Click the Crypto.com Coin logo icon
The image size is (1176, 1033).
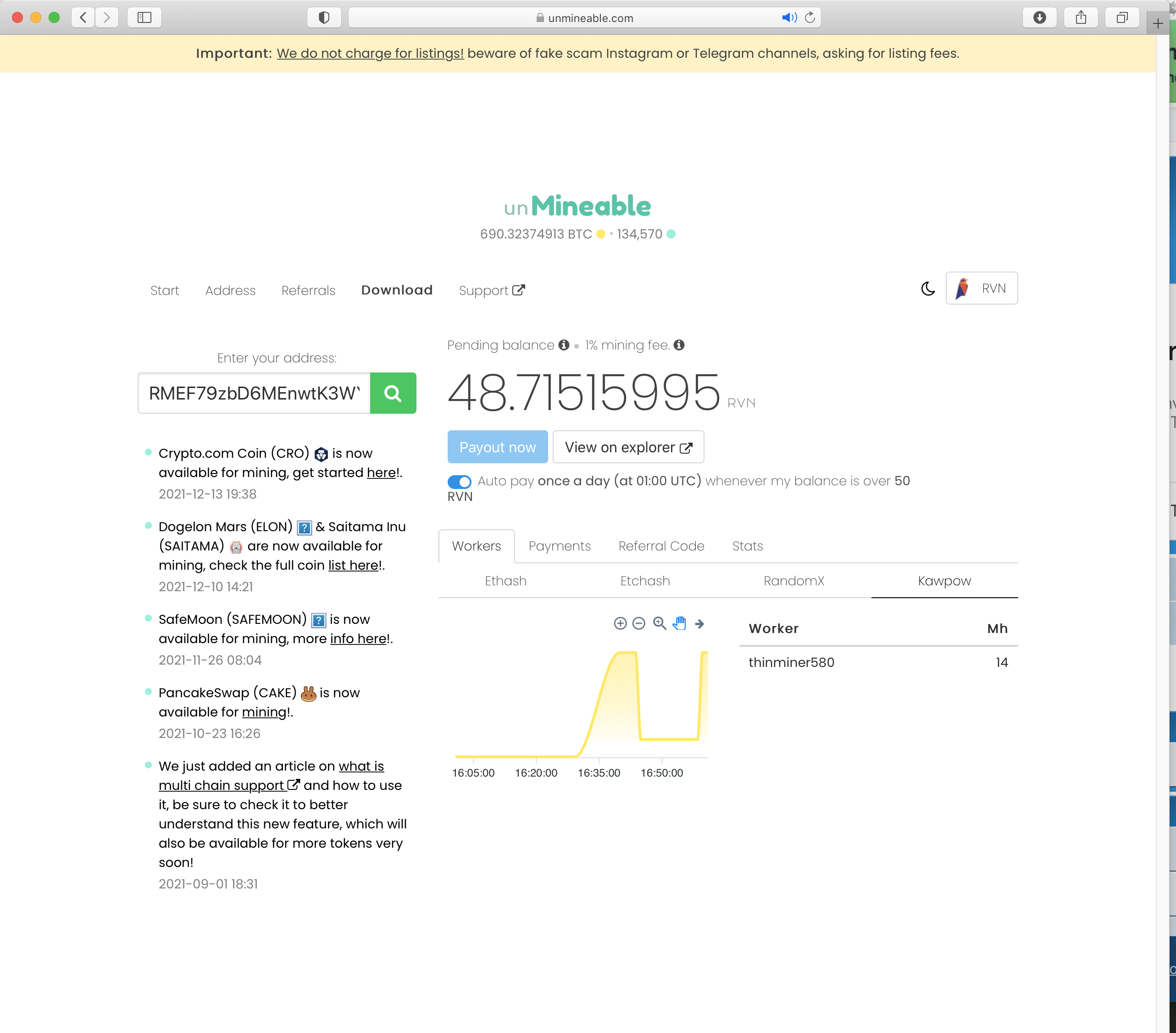(x=321, y=454)
